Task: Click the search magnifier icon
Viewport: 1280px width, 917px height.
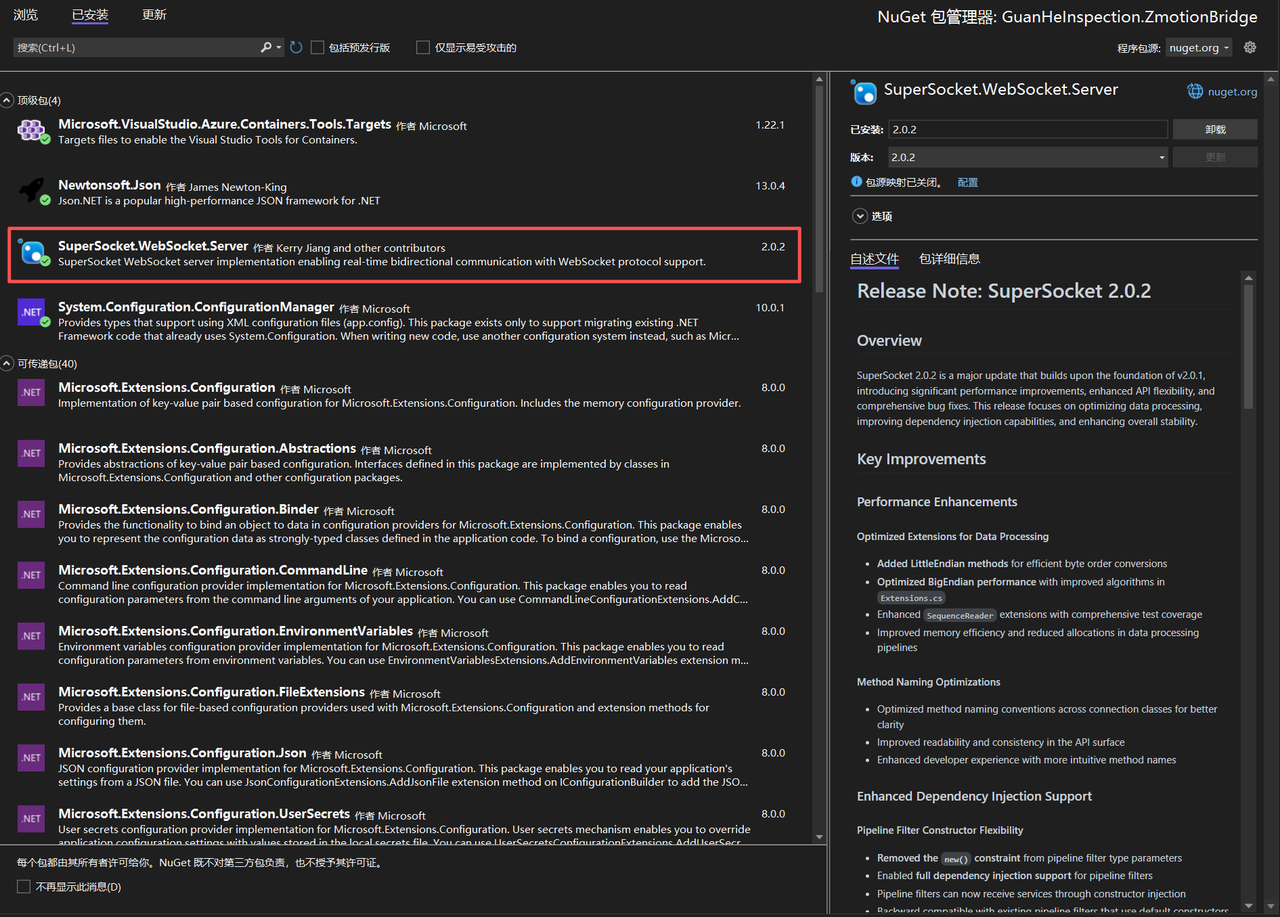Action: [x=266, y=47]
